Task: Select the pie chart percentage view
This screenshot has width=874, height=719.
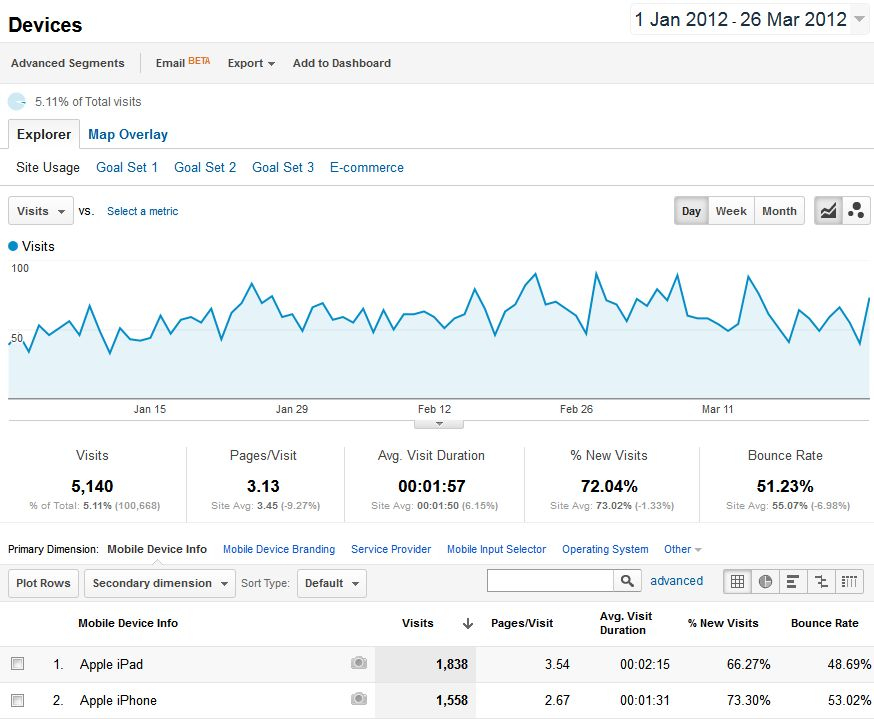Action: pyautogui.click(x=765, y=581)
